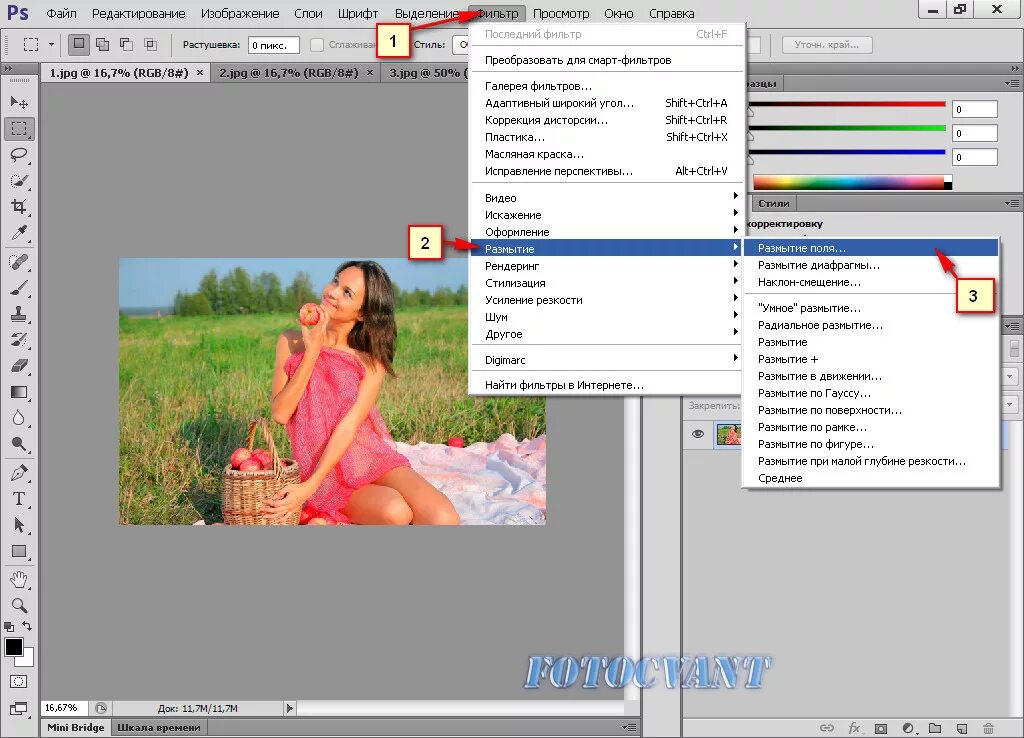This screenshot has width=1024, height=738.
Task: Expand the Усиление резкости submenu
Action: point(606,300)
